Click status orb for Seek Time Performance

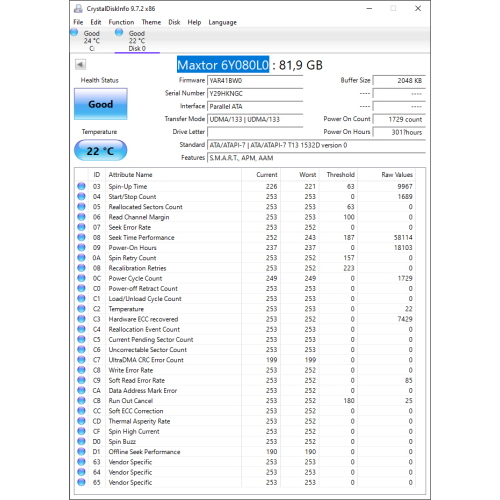pyautogui.click(x=81, y=237)
